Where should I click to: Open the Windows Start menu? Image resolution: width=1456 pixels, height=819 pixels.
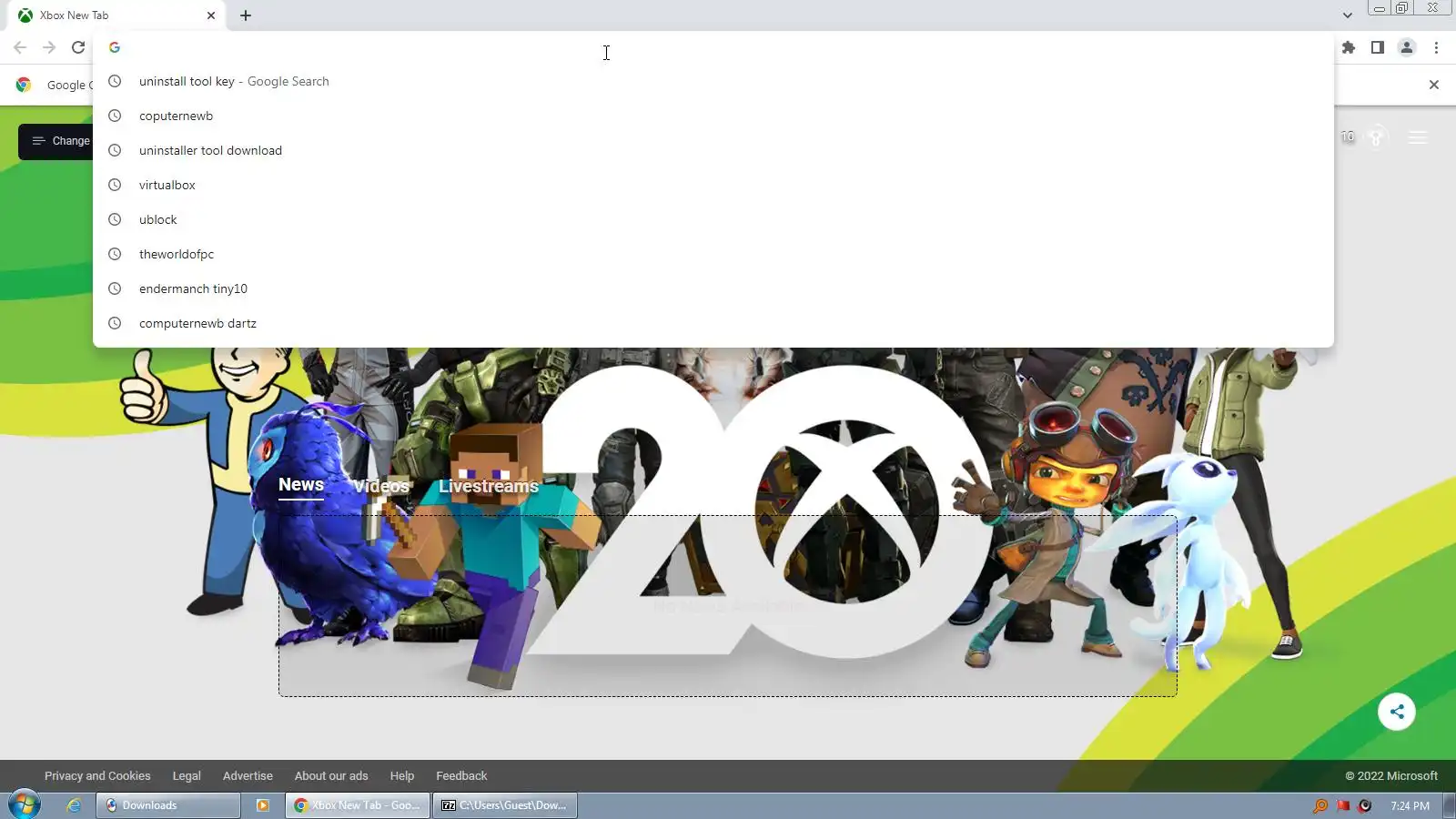[25, 805]
